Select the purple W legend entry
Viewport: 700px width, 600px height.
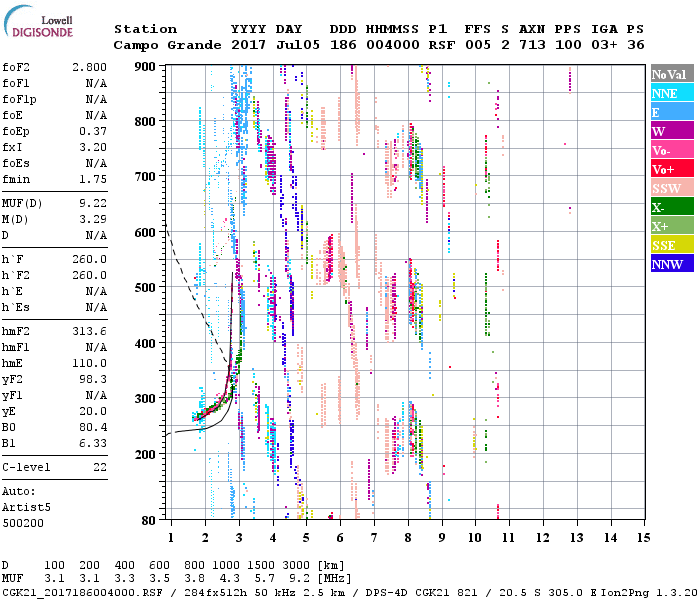click(672, 131)
